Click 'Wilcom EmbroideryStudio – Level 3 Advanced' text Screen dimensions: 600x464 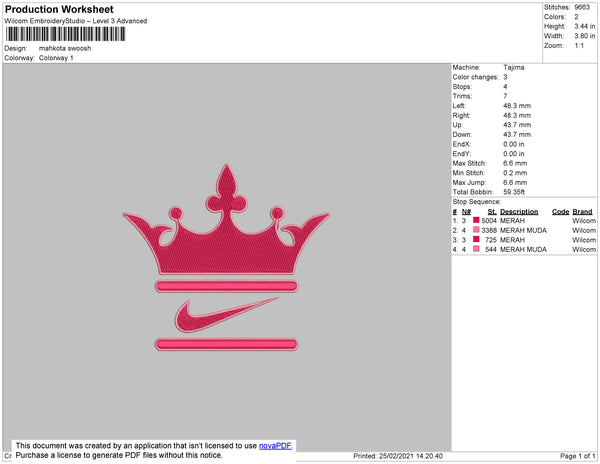(x=76, y=21)
